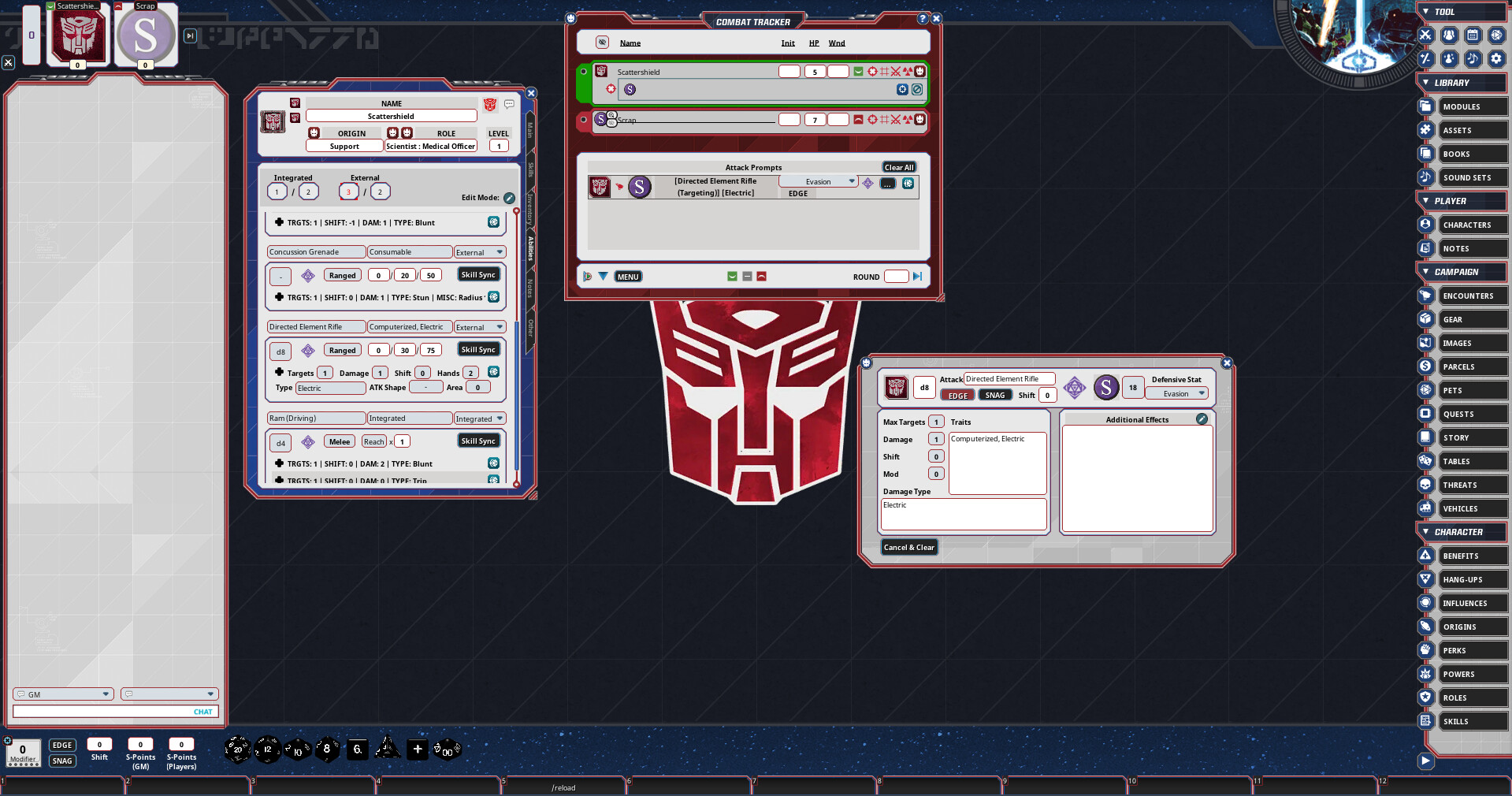The height and width of the screenshot is (796, 1512).
Task: Click the crosshair targeting icon on Scattershield's row
Action: (x=873, y=72)
